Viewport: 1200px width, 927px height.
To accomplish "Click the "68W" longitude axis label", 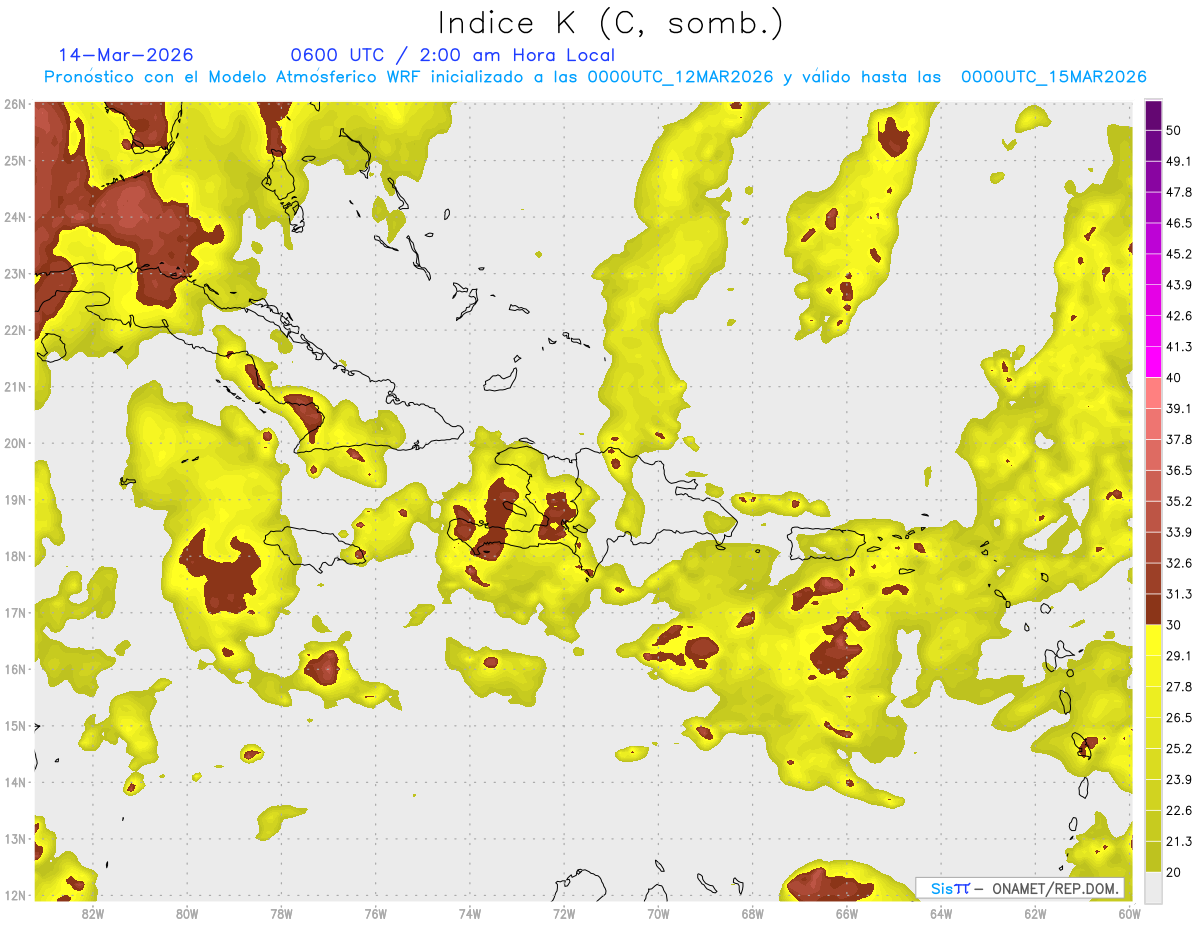I will click(753, 914).
